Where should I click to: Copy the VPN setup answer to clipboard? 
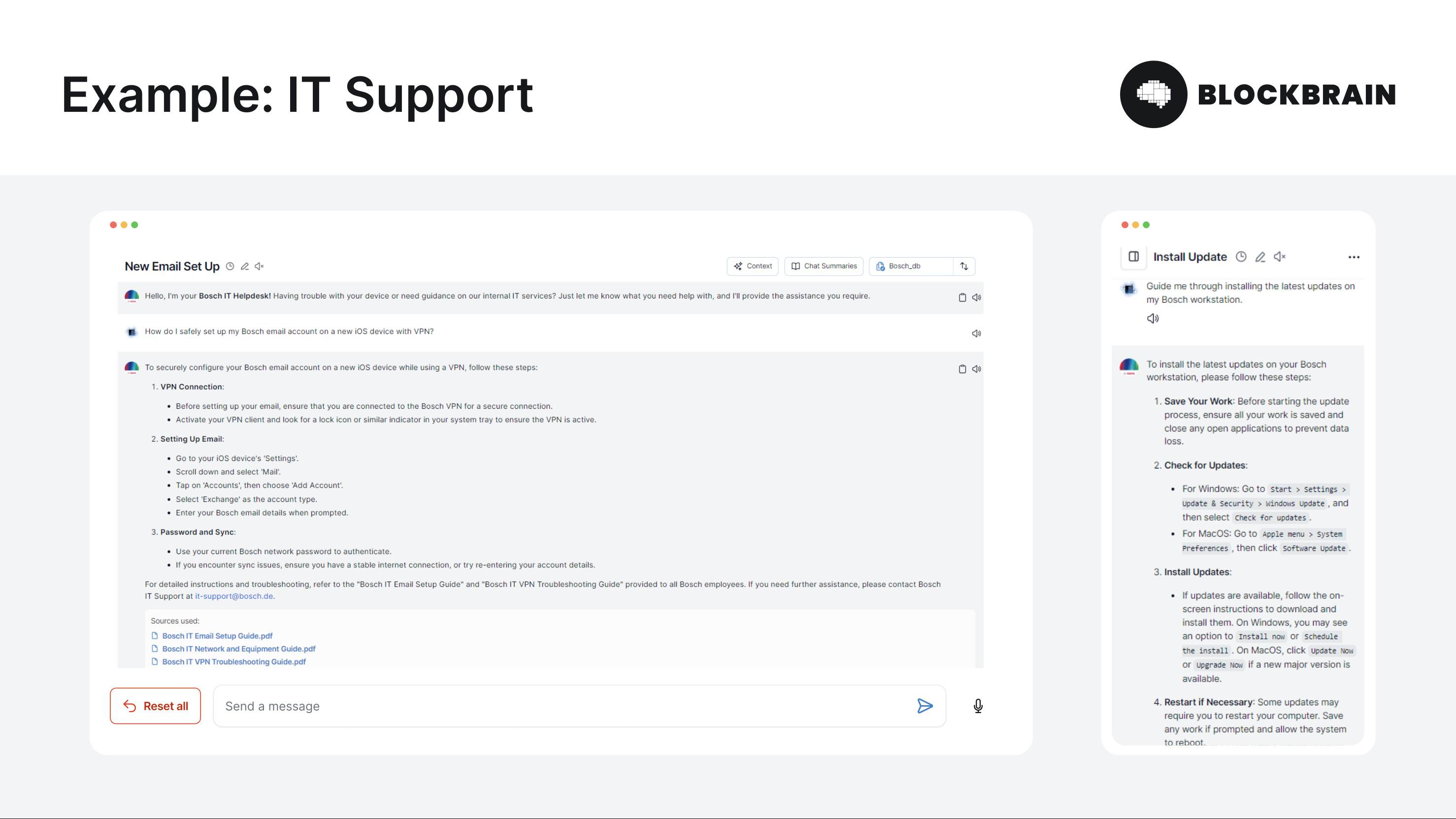point(962,369)
